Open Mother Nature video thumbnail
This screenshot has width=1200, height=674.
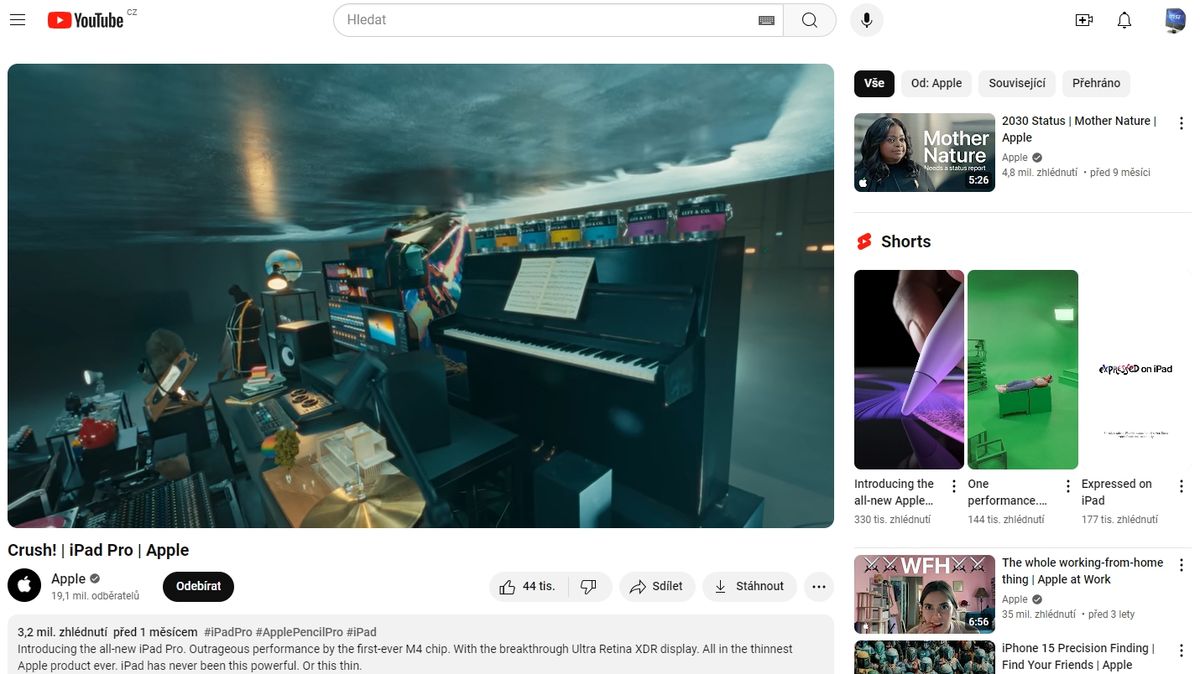(x=924, y=152)
